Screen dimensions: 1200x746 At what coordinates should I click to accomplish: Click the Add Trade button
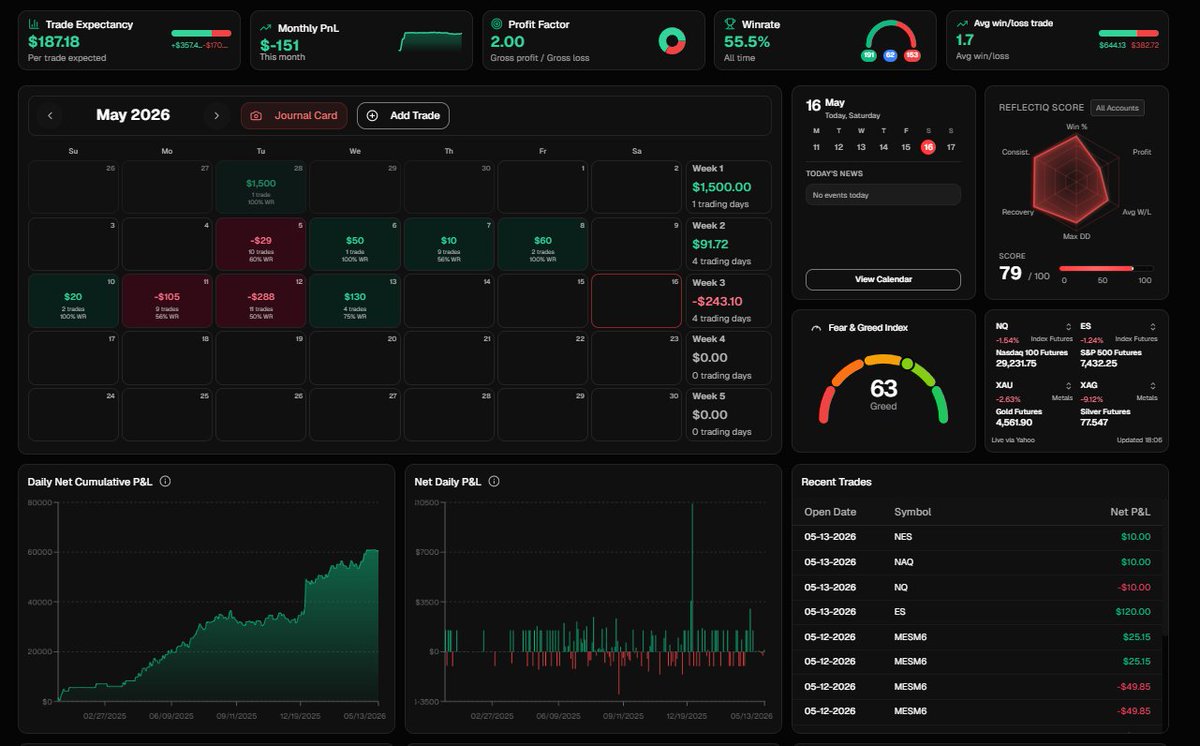tap(403, 116)
